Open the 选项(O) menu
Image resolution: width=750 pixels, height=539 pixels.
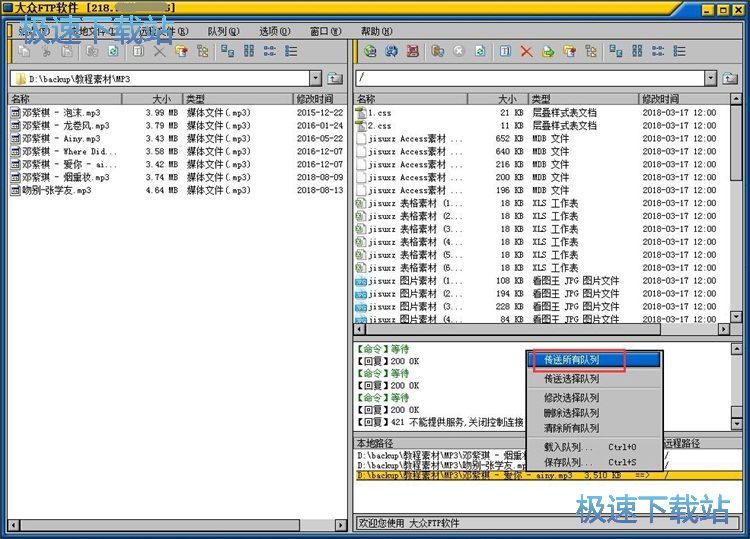click(275, 32)
